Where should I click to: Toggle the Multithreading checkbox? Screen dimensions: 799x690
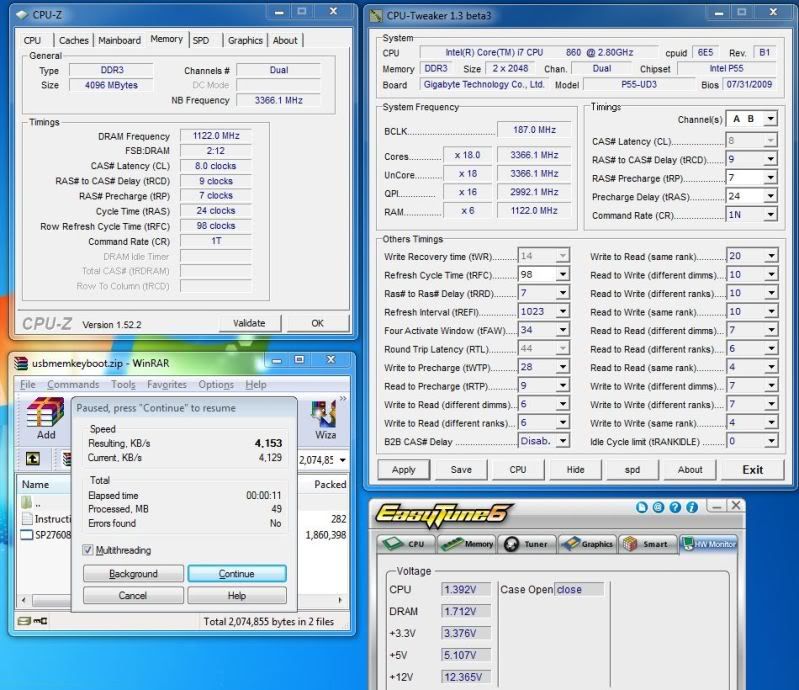(88, 550)
